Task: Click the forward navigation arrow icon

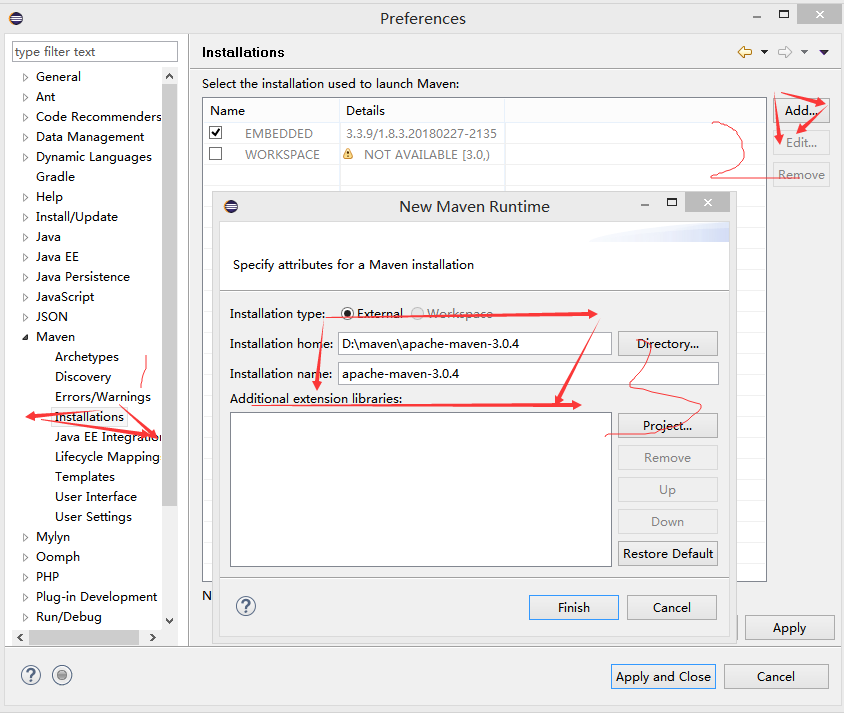Action: pyautogui.click(x=785, y=52)
